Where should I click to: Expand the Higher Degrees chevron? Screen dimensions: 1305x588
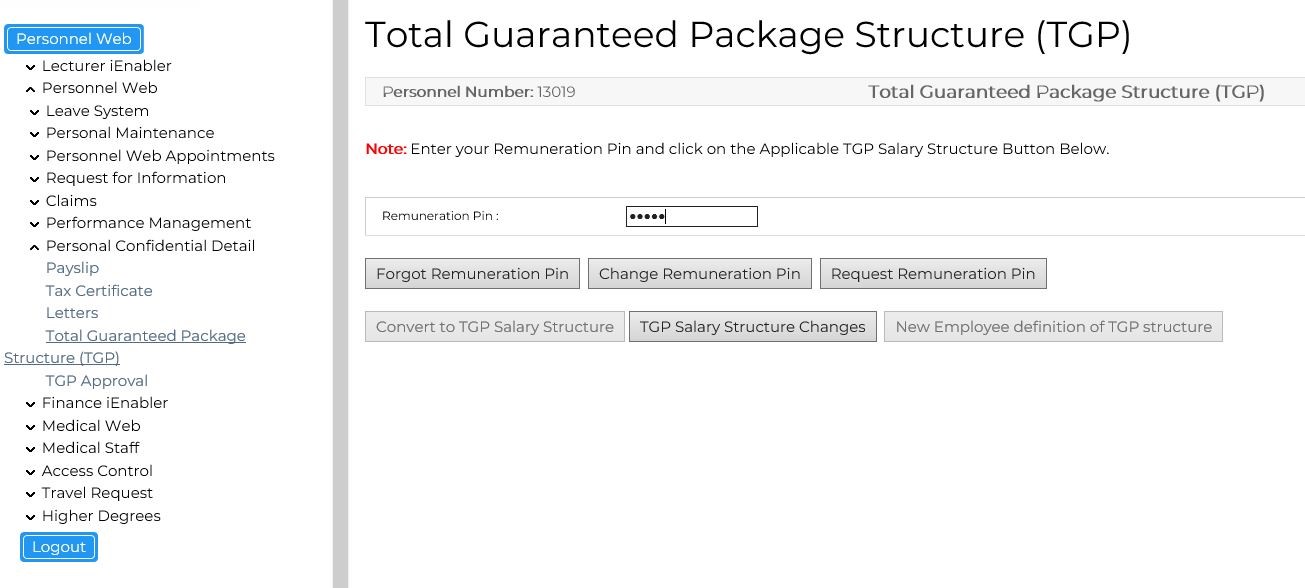coord(32,517)
